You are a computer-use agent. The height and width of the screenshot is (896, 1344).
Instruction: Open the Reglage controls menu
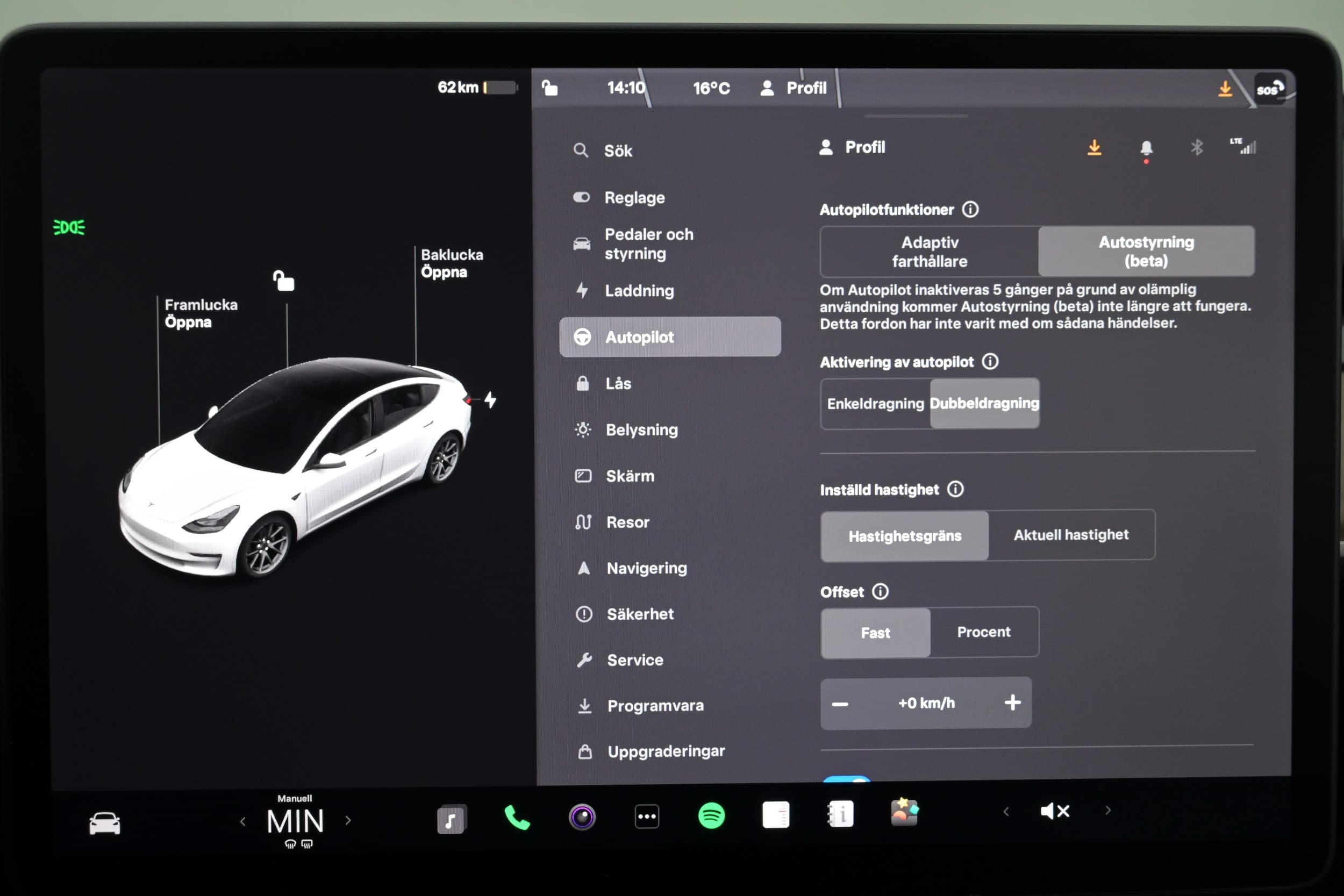coord(619,198)
